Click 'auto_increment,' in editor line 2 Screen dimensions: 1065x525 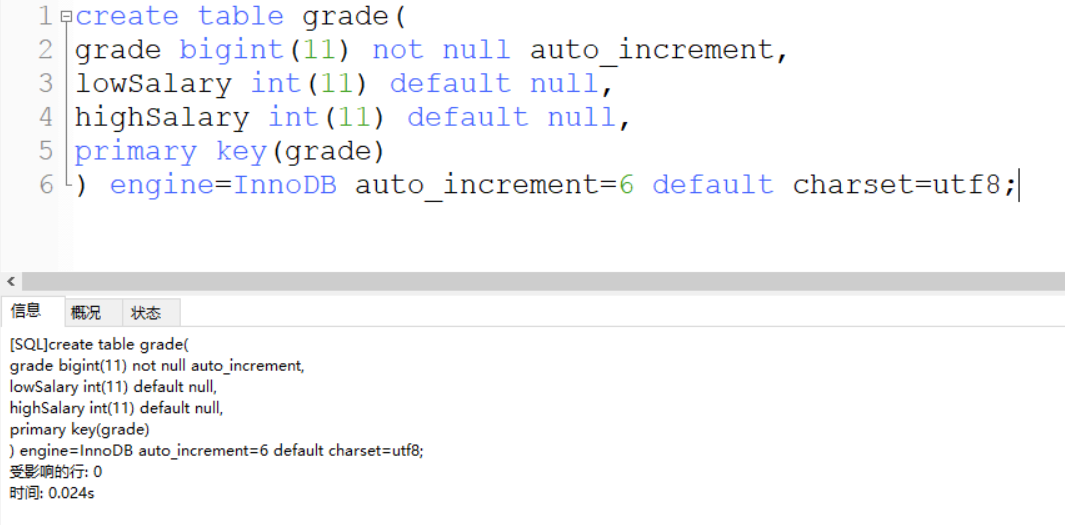click(659, 50)
